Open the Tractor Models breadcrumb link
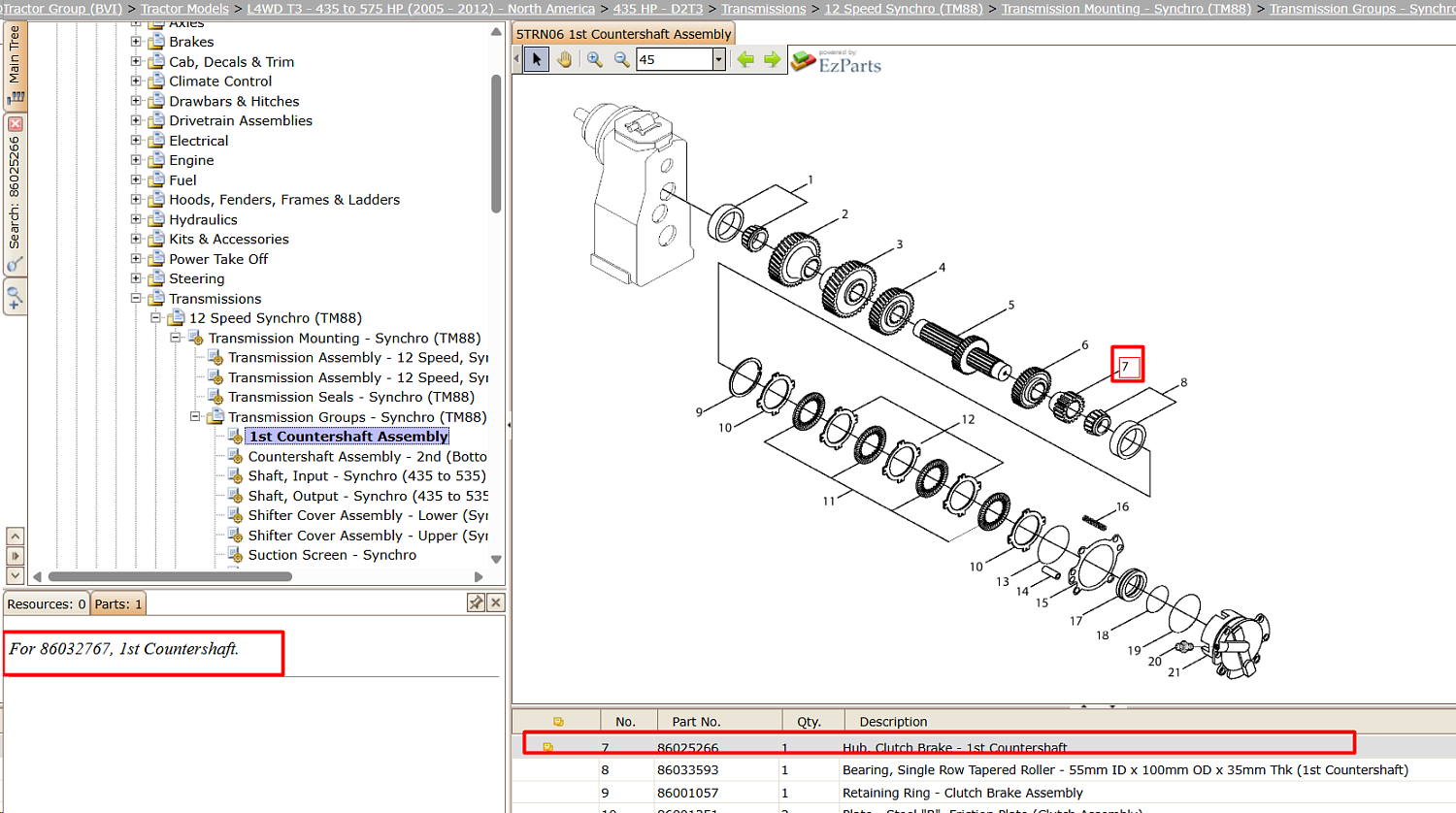 point(184,9)
